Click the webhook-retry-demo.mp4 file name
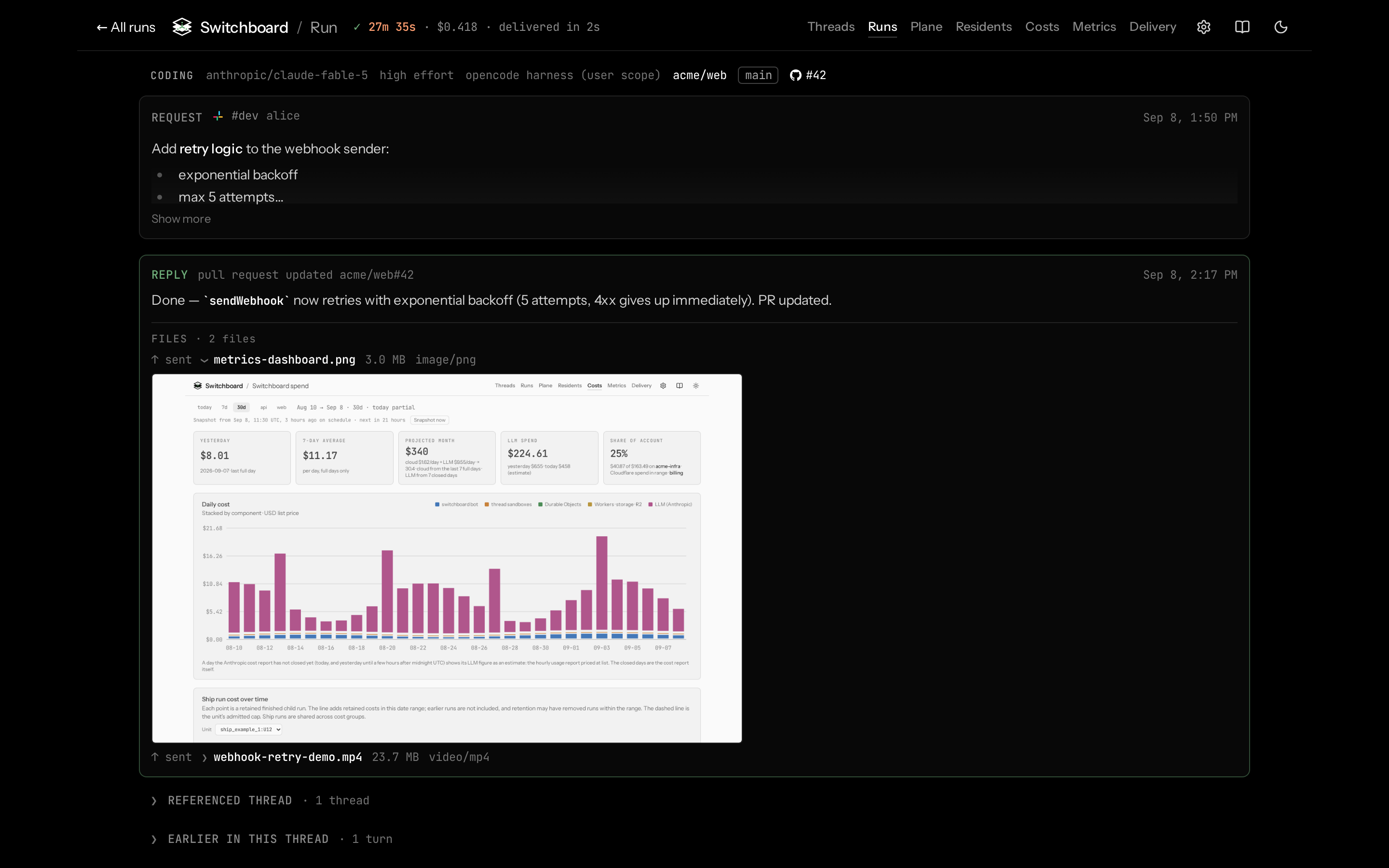 [287, 757]
